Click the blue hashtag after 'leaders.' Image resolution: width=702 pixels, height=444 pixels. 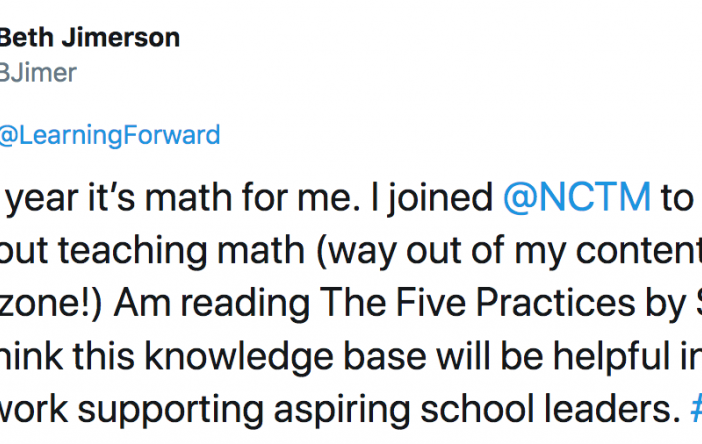point(696,408)
